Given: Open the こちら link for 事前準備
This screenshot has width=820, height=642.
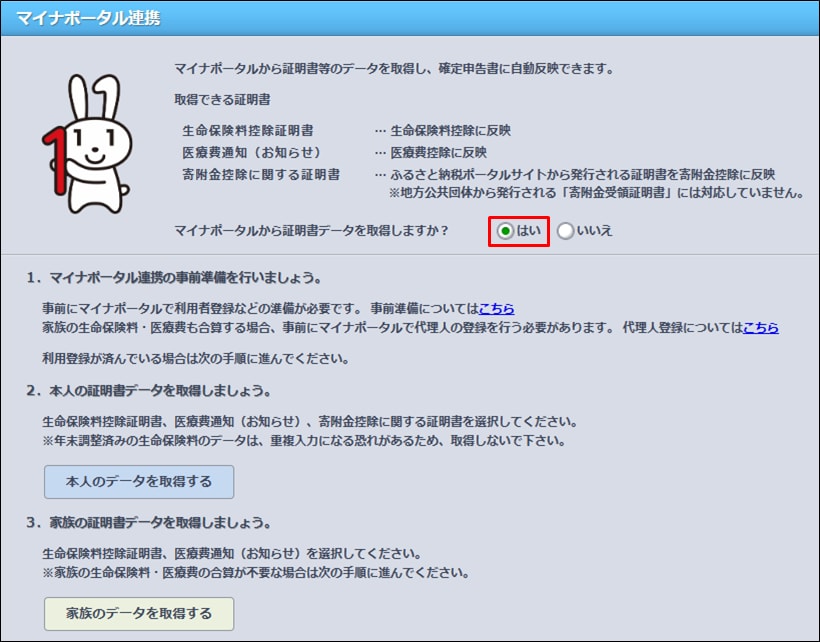Looking at the screenshot, I should click(x=497, y=309).
